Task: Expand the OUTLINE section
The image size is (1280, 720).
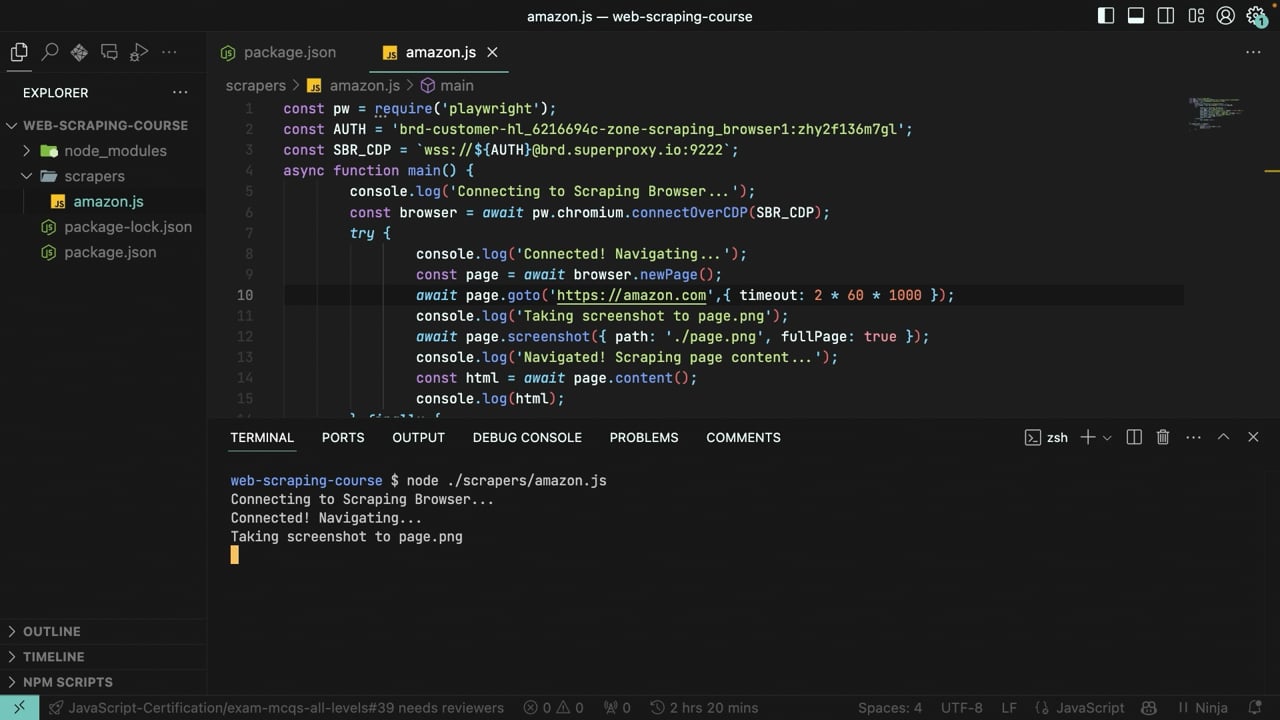Action: 104,631
